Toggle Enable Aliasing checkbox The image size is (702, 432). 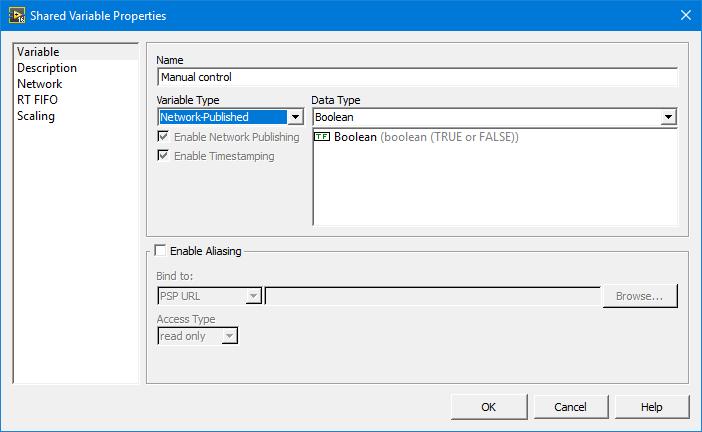(160, 250)
